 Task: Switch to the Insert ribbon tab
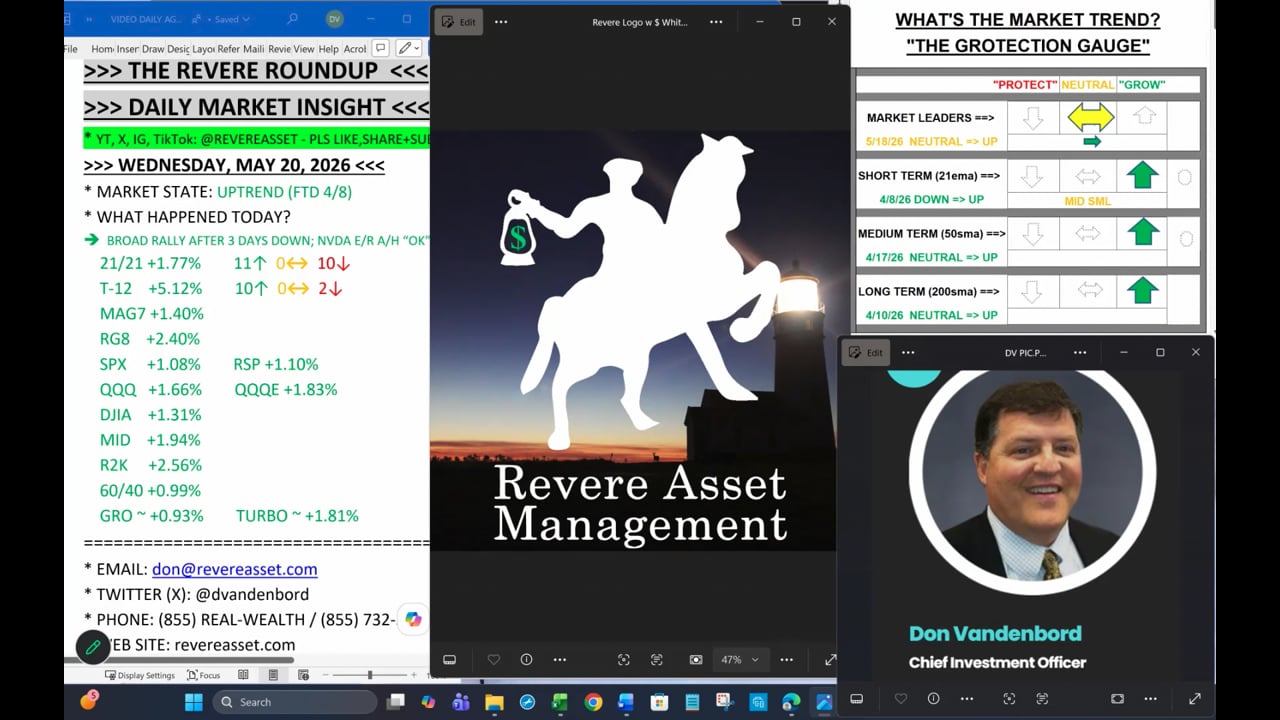(x=127, y=49)
